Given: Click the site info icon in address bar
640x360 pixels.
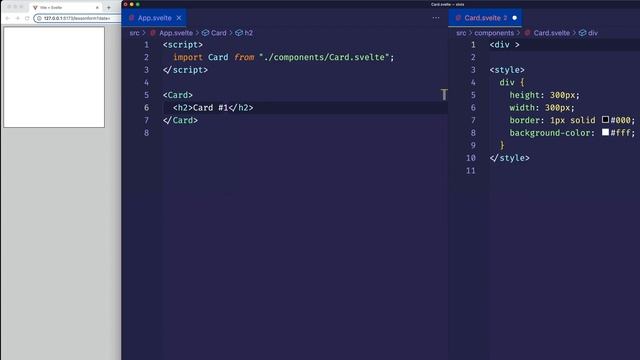Looking at the screenshot, I should (39, 18).
